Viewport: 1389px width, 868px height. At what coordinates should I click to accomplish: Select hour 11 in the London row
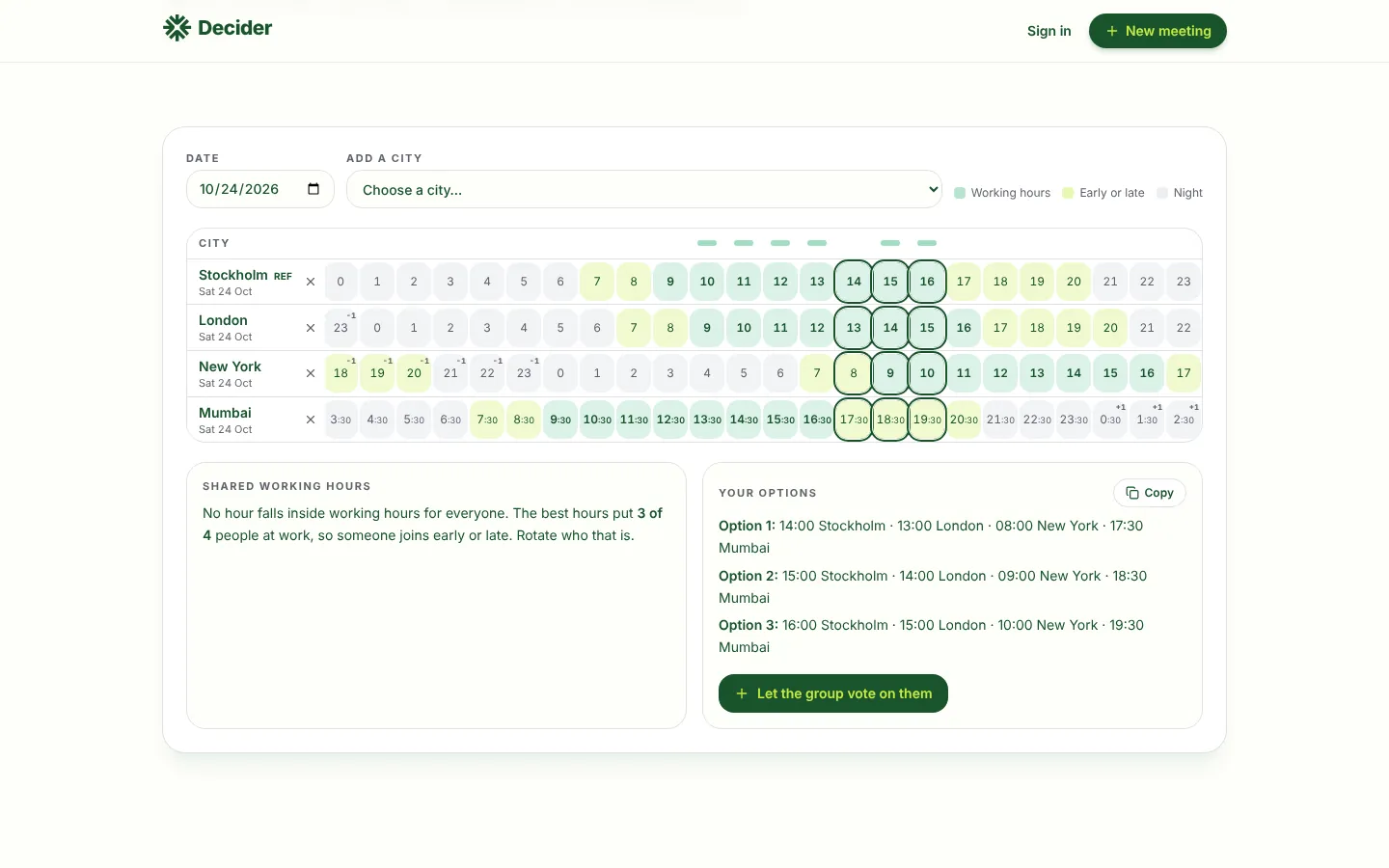point(780,328)
